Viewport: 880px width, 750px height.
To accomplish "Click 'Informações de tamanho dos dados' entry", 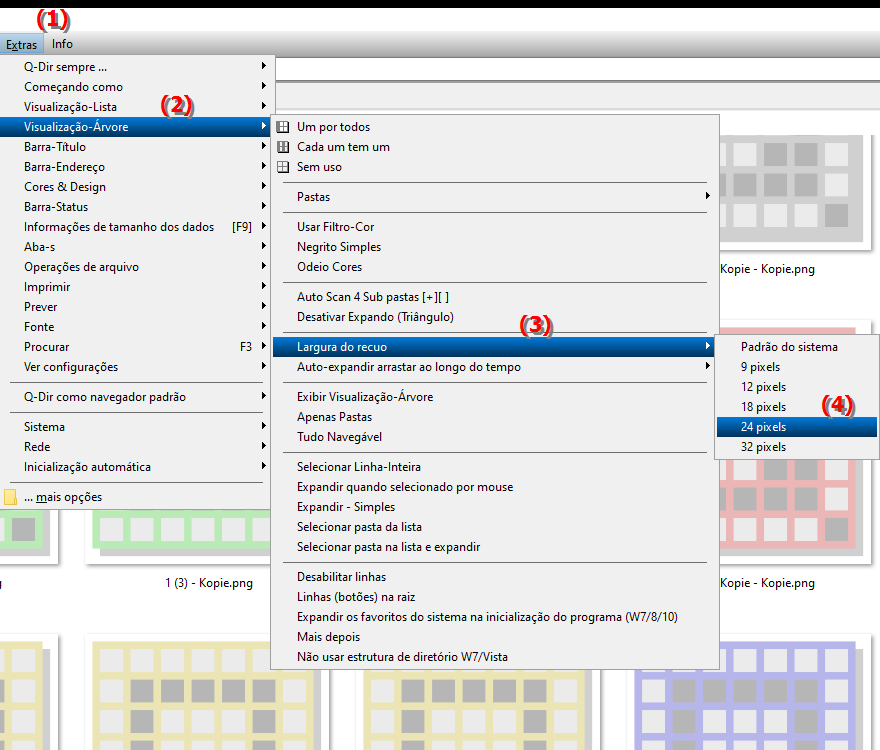I will click(x=119, y=227).
